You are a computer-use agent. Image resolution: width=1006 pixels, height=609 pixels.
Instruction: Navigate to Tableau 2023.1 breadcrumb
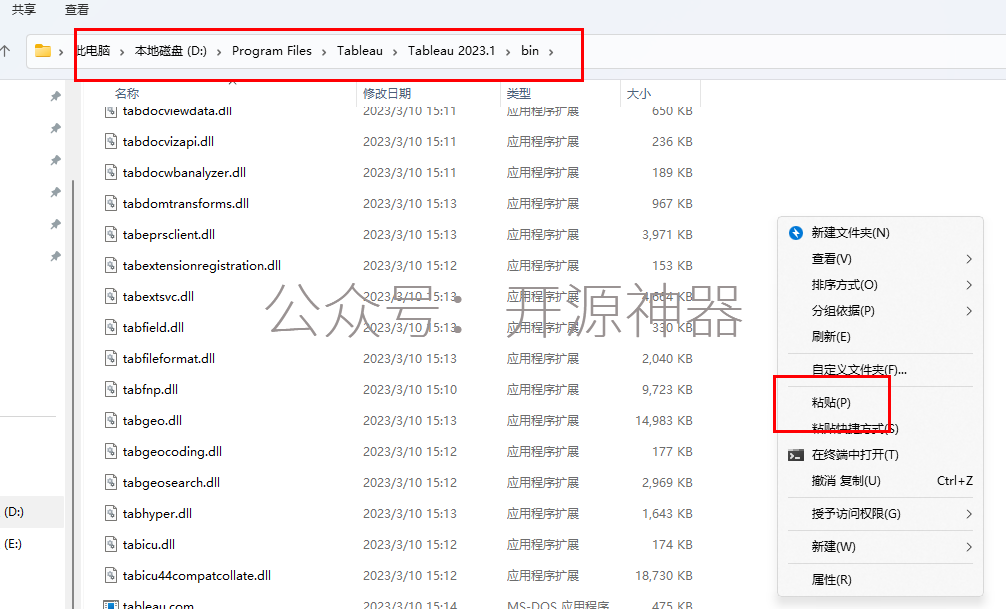(452, 51)
